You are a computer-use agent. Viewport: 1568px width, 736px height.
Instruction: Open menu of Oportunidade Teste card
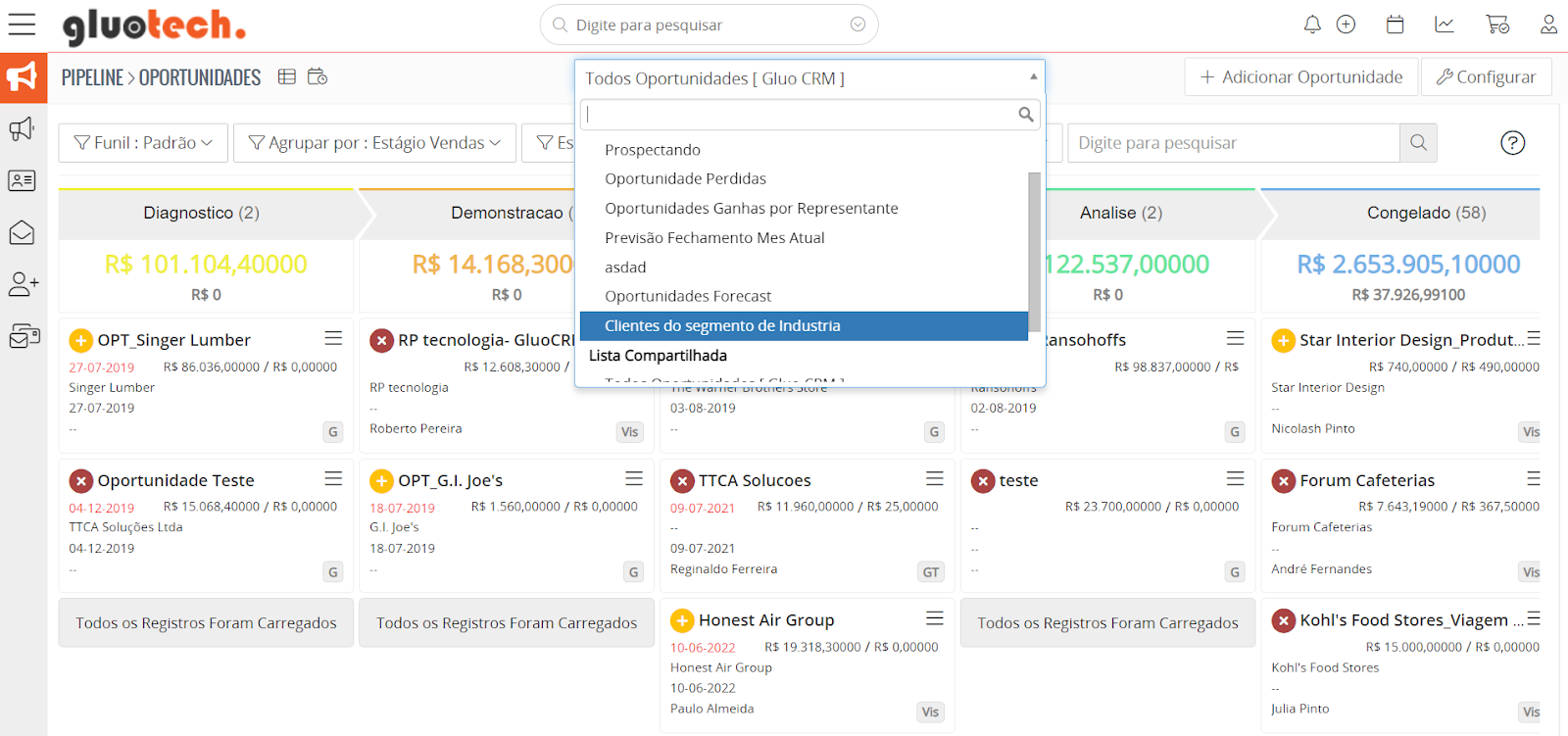(x=334, y=478)
